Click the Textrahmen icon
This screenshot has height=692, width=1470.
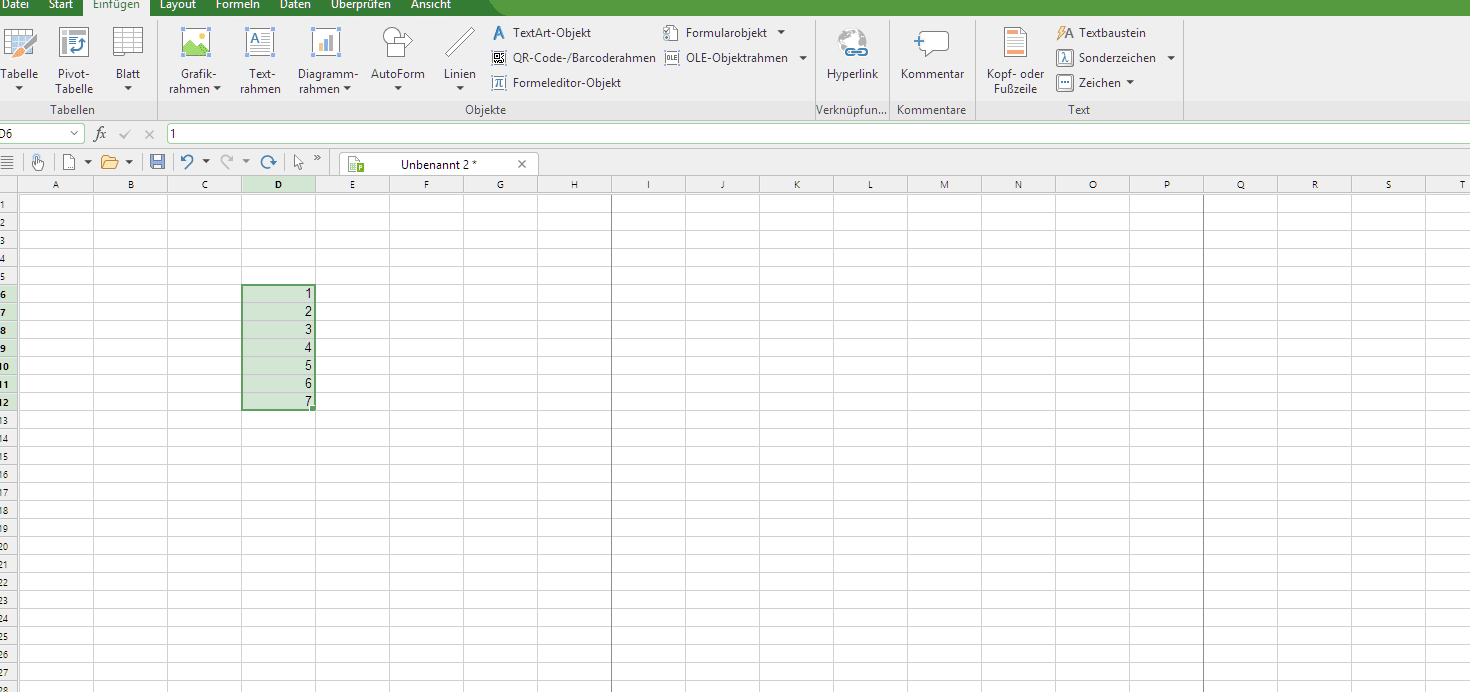[x=260, y=59]
